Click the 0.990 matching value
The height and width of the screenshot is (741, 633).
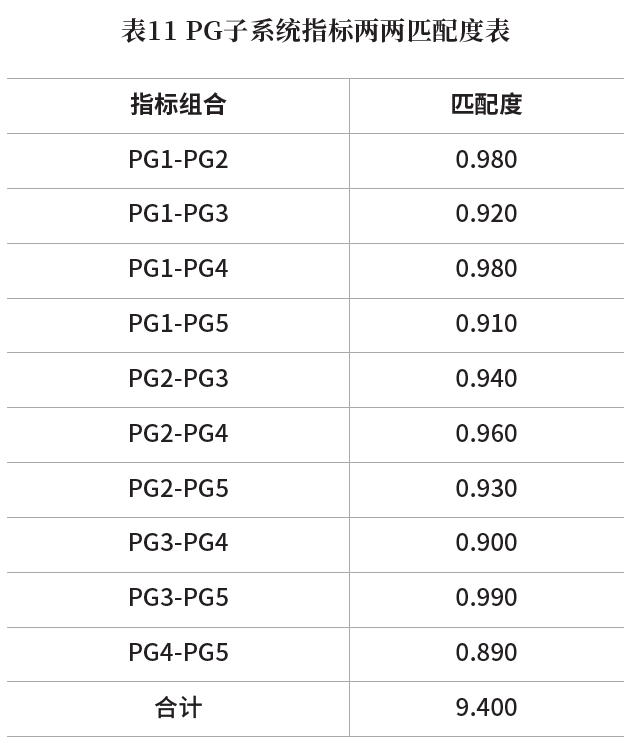(x=486, y=598)
